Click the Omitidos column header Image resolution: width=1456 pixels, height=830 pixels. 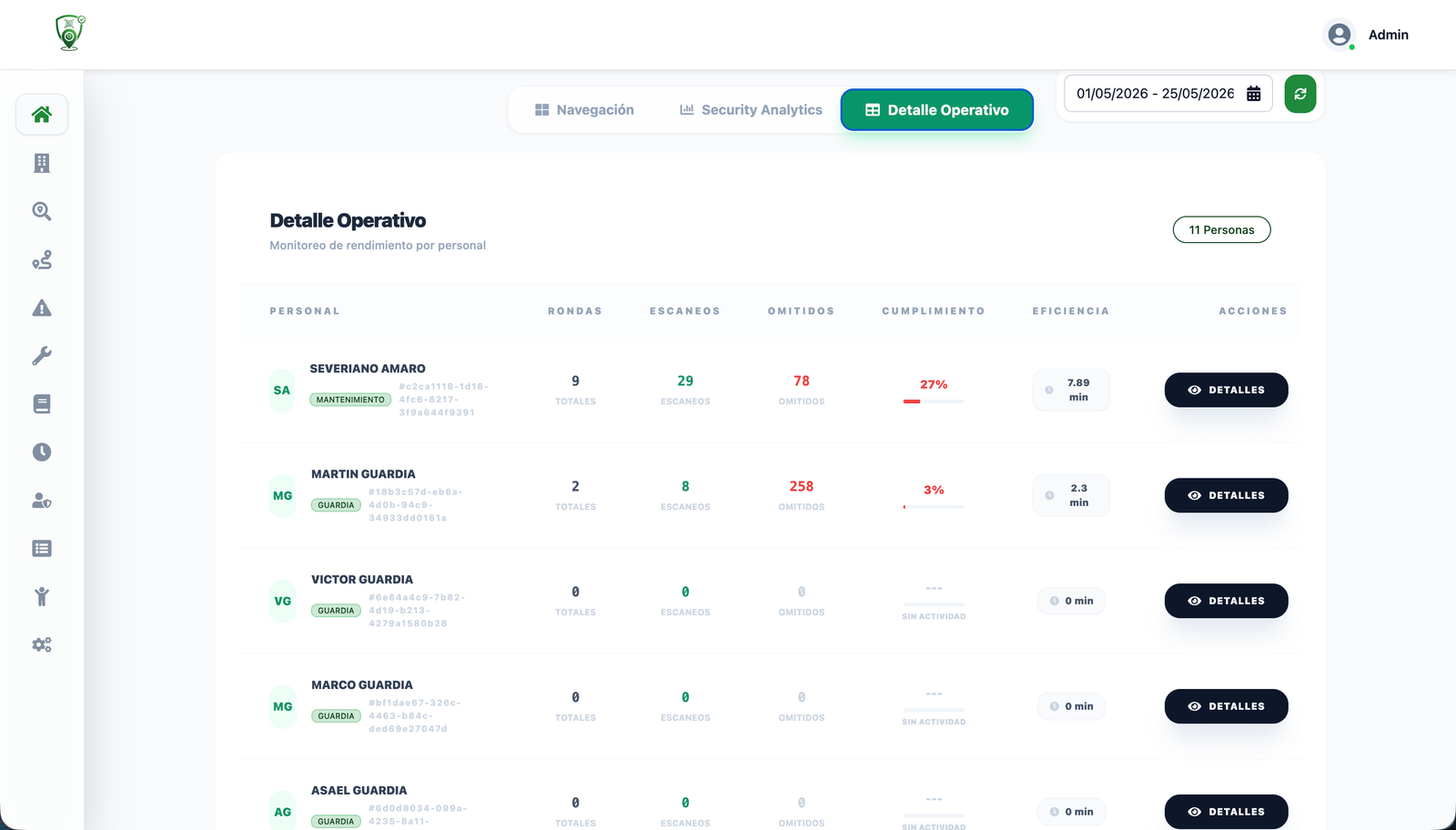click(x=801, y=311)
